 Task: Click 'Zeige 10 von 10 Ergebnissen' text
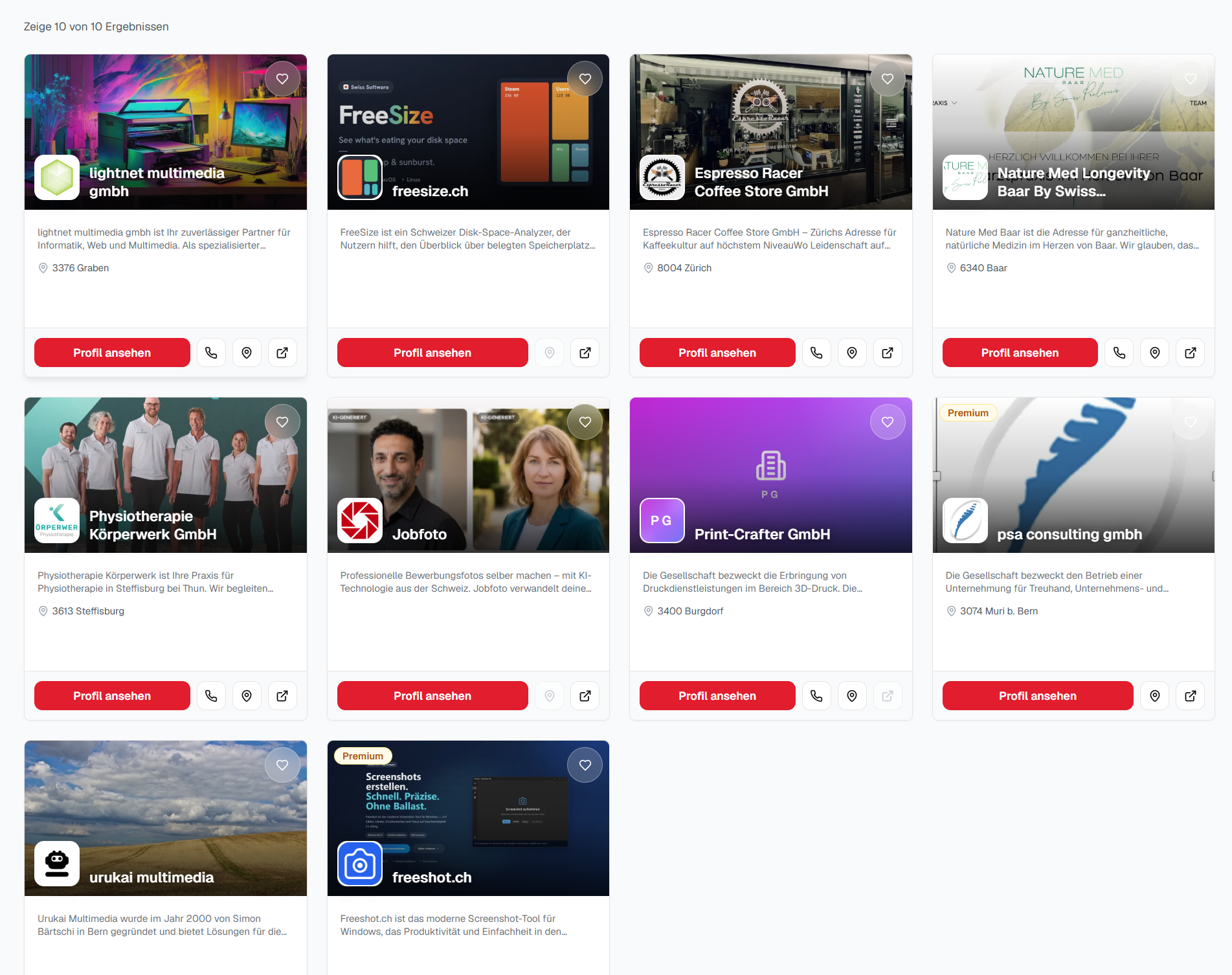(96, 27)
